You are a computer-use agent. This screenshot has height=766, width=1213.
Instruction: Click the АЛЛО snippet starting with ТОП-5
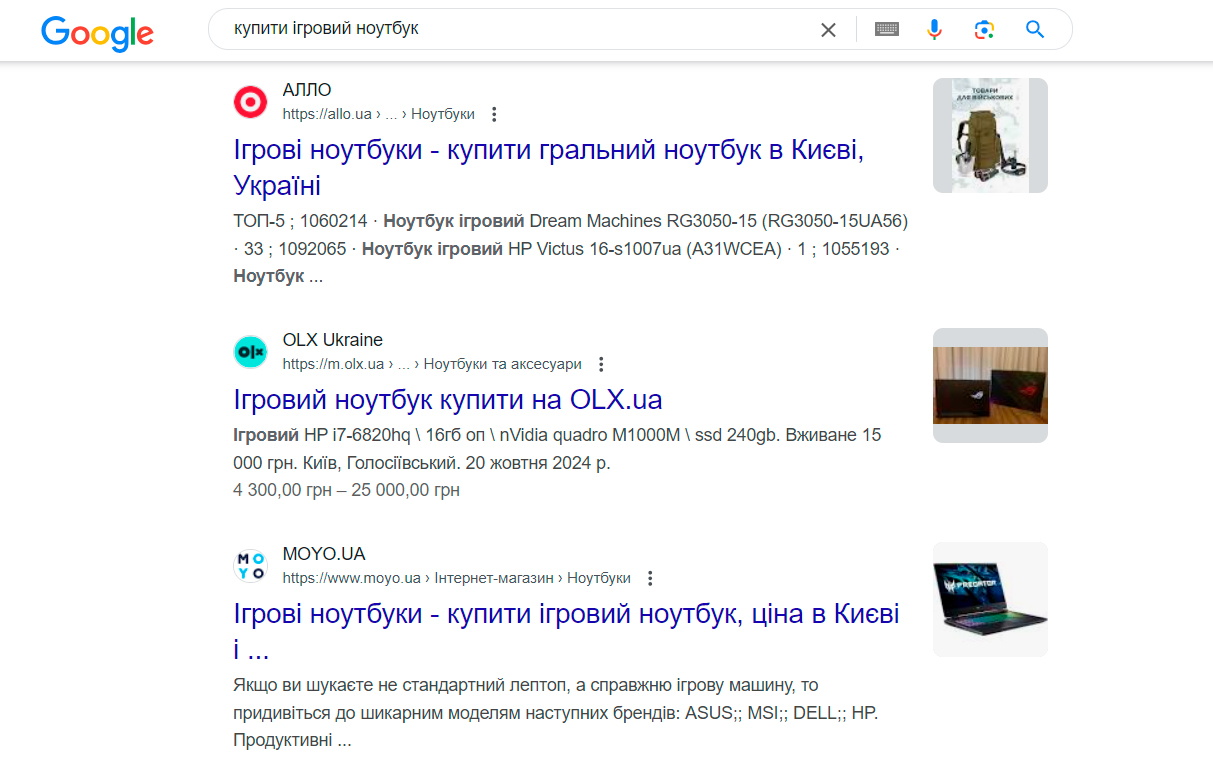coord(571,248)
